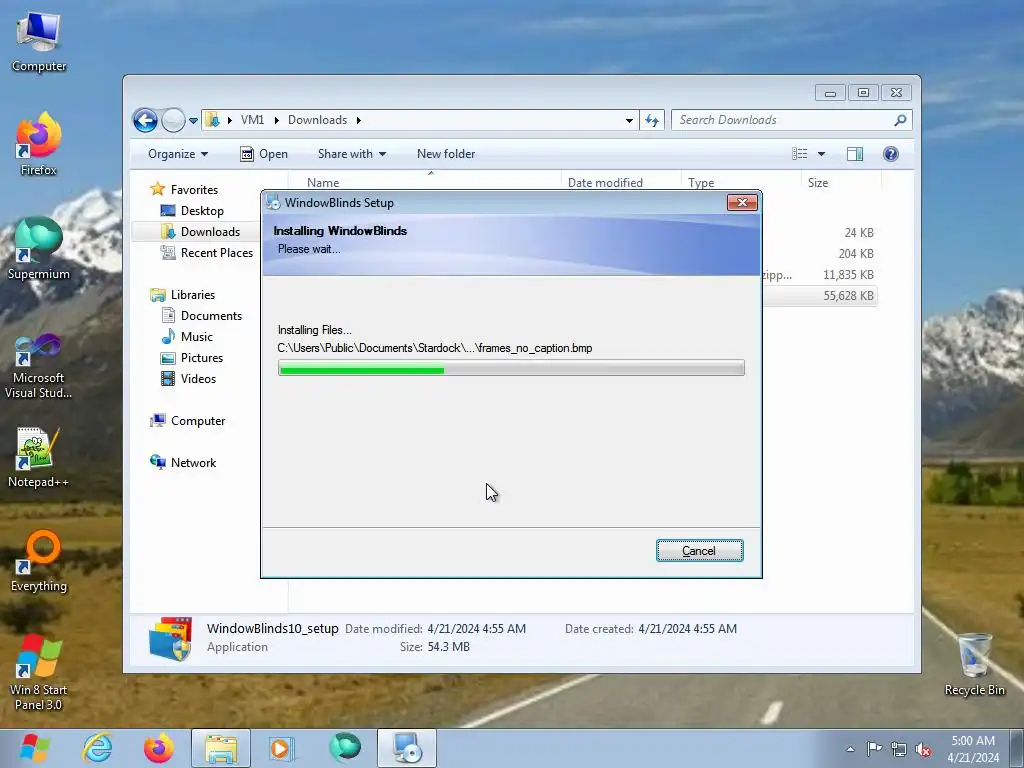Click New folder in toolbar

446,154
